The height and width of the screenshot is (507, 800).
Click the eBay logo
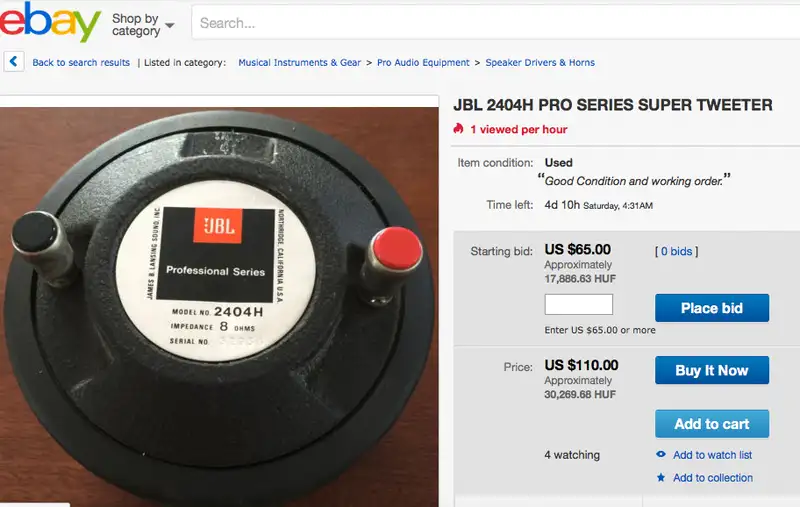click(x=50, y=22)
